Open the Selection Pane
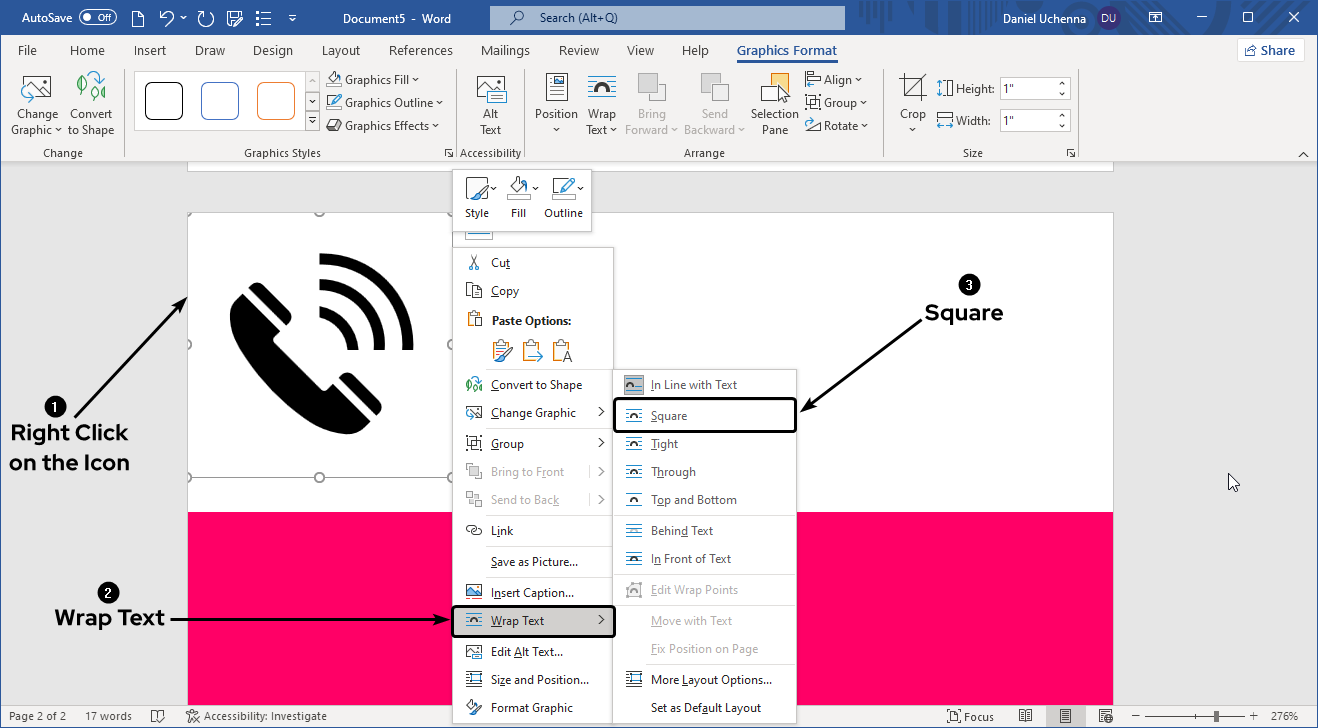 775,104
